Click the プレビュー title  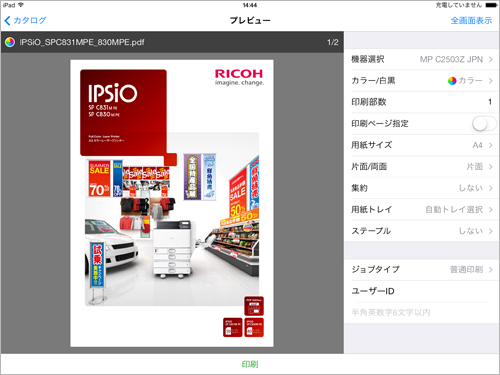coord(250,20)
